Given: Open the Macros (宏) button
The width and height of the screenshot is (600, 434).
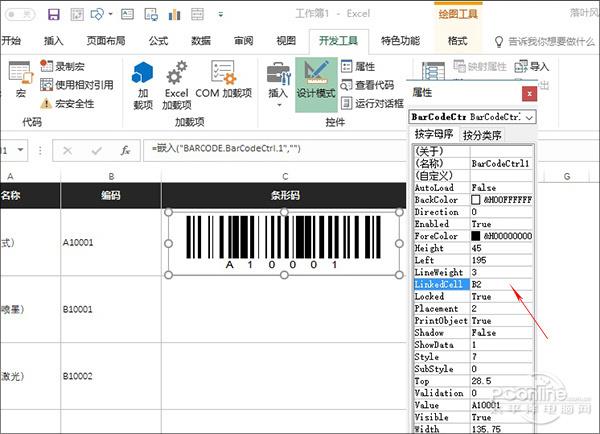Looking at the screenshot, I should pyautogui.click(x=19, y=81).
